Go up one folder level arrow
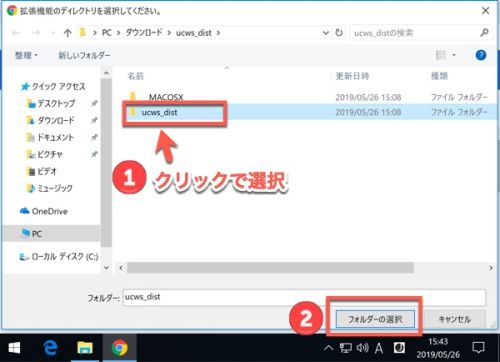The width and height of the screenshot is (500, 362). 68,33
